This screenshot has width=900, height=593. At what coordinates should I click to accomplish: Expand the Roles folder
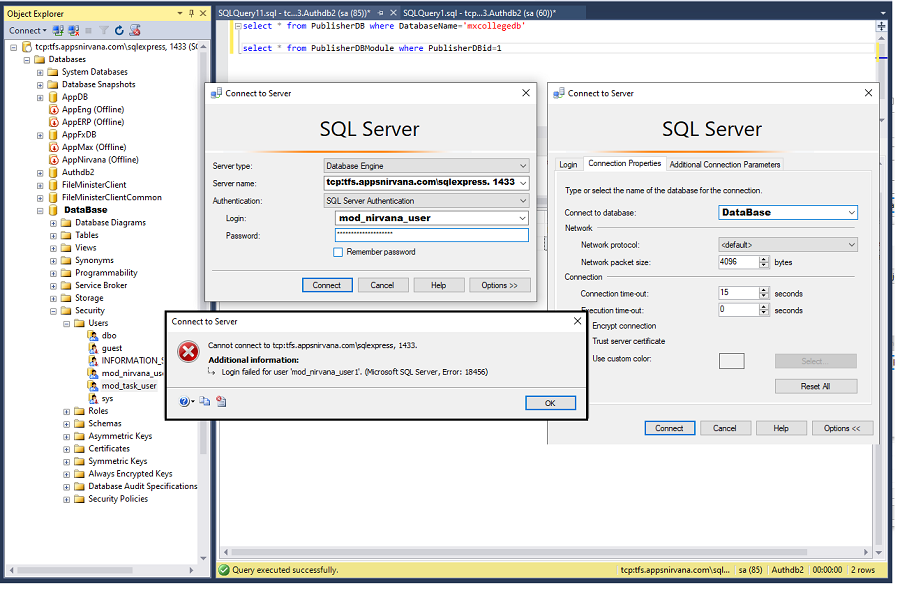pos(67,412)
